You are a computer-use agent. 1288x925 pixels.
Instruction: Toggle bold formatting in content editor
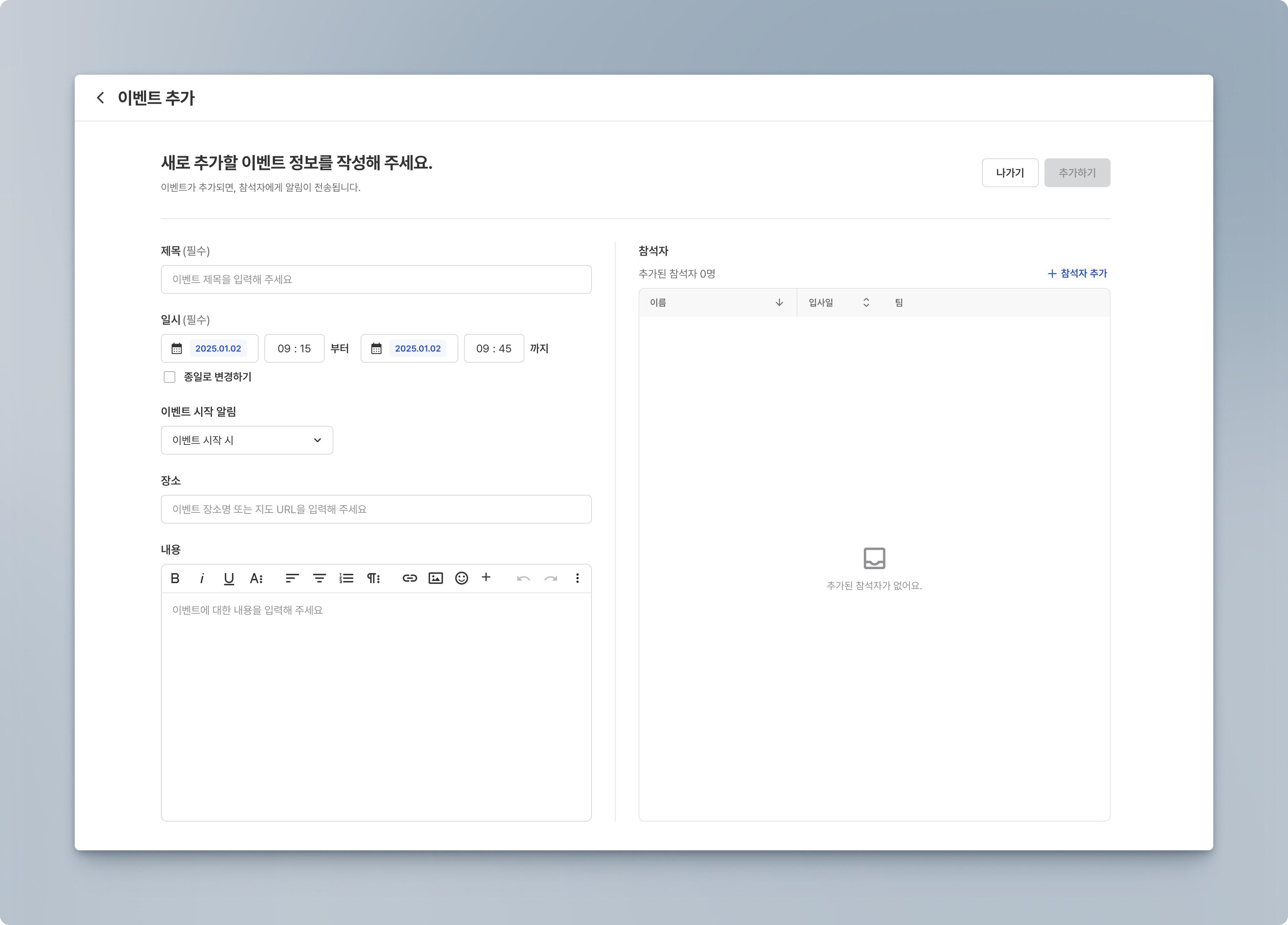click(x=175, y=578)
